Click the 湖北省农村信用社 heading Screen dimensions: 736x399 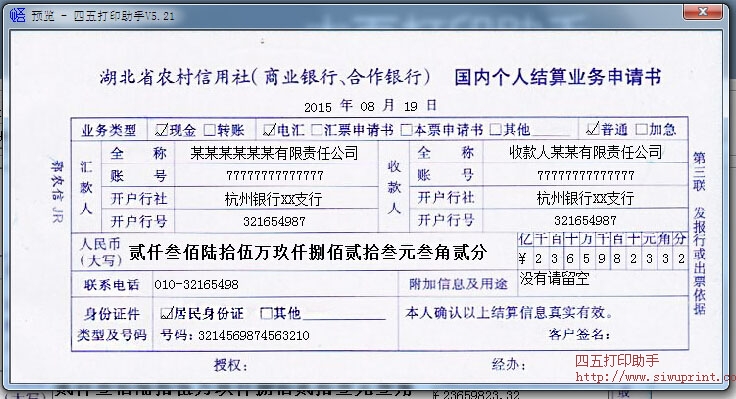click(176, 77)
